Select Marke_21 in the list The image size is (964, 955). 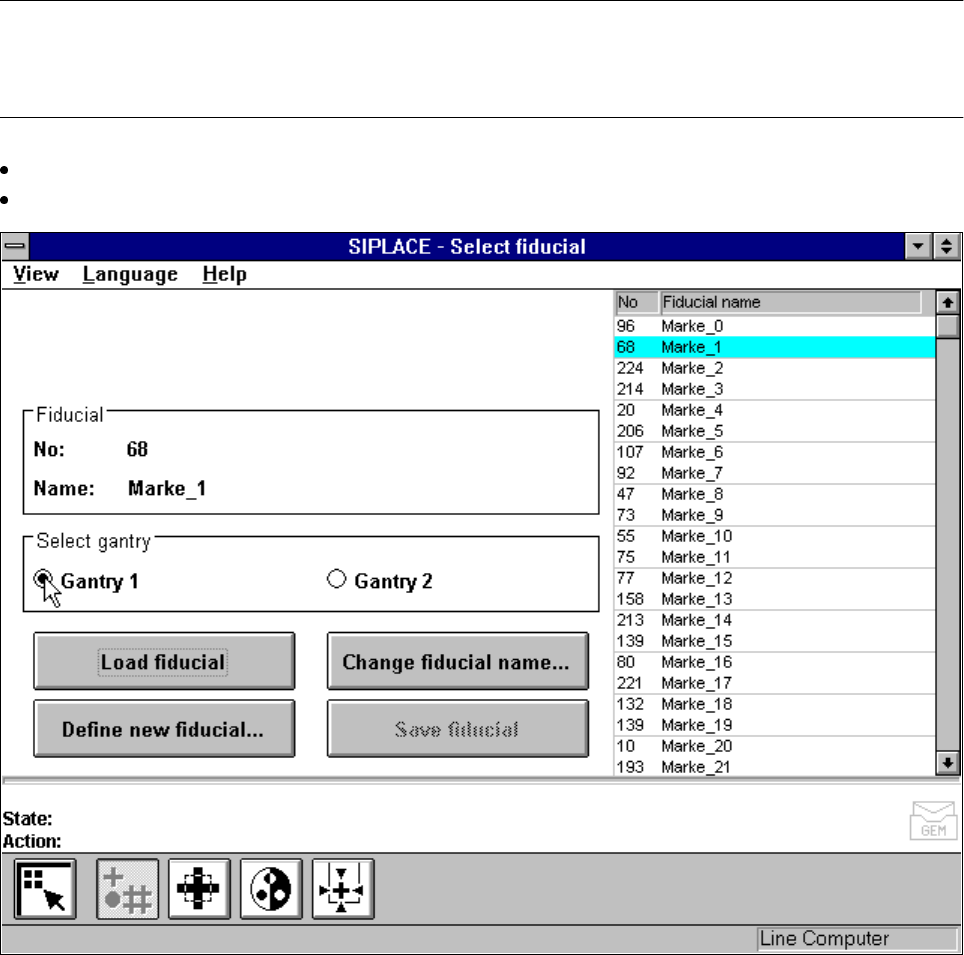point(775,767)
